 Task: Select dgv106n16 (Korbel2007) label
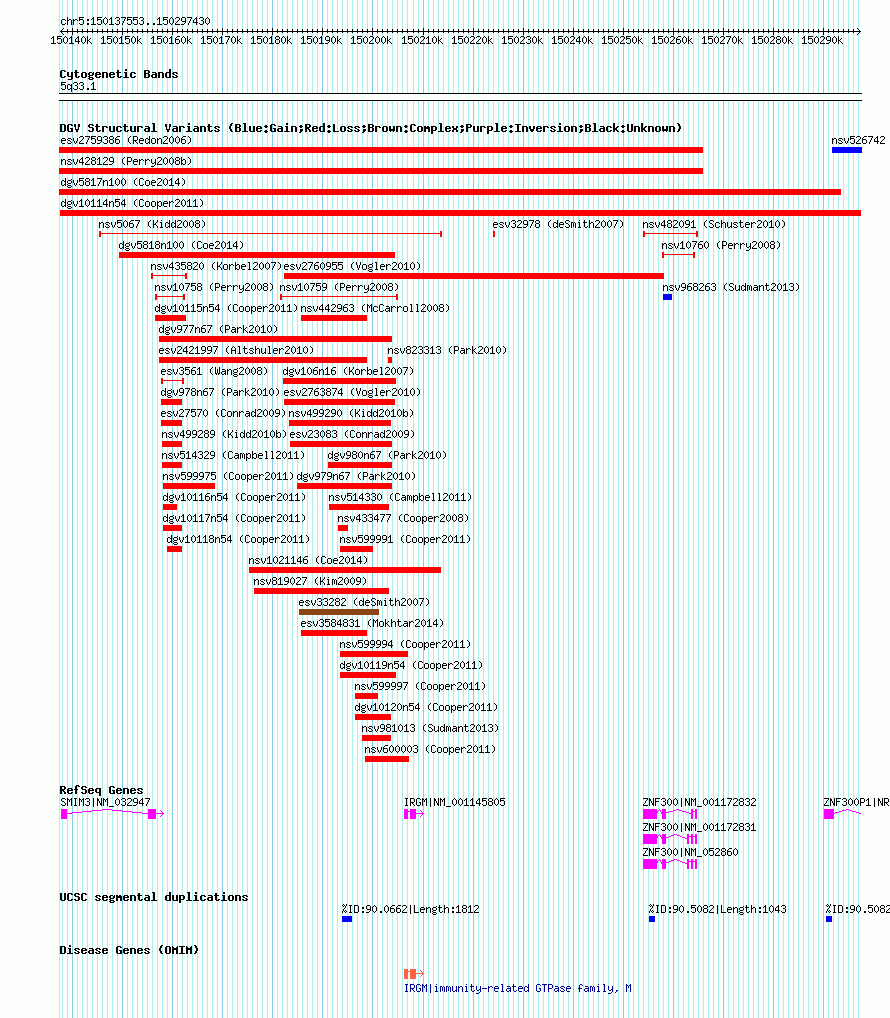point(348,371)
